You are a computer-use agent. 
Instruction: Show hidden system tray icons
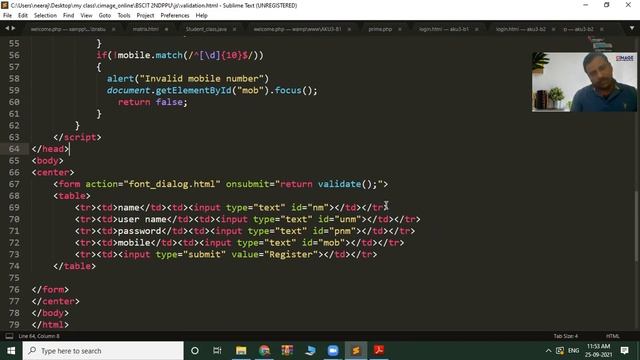pos(549,351)
